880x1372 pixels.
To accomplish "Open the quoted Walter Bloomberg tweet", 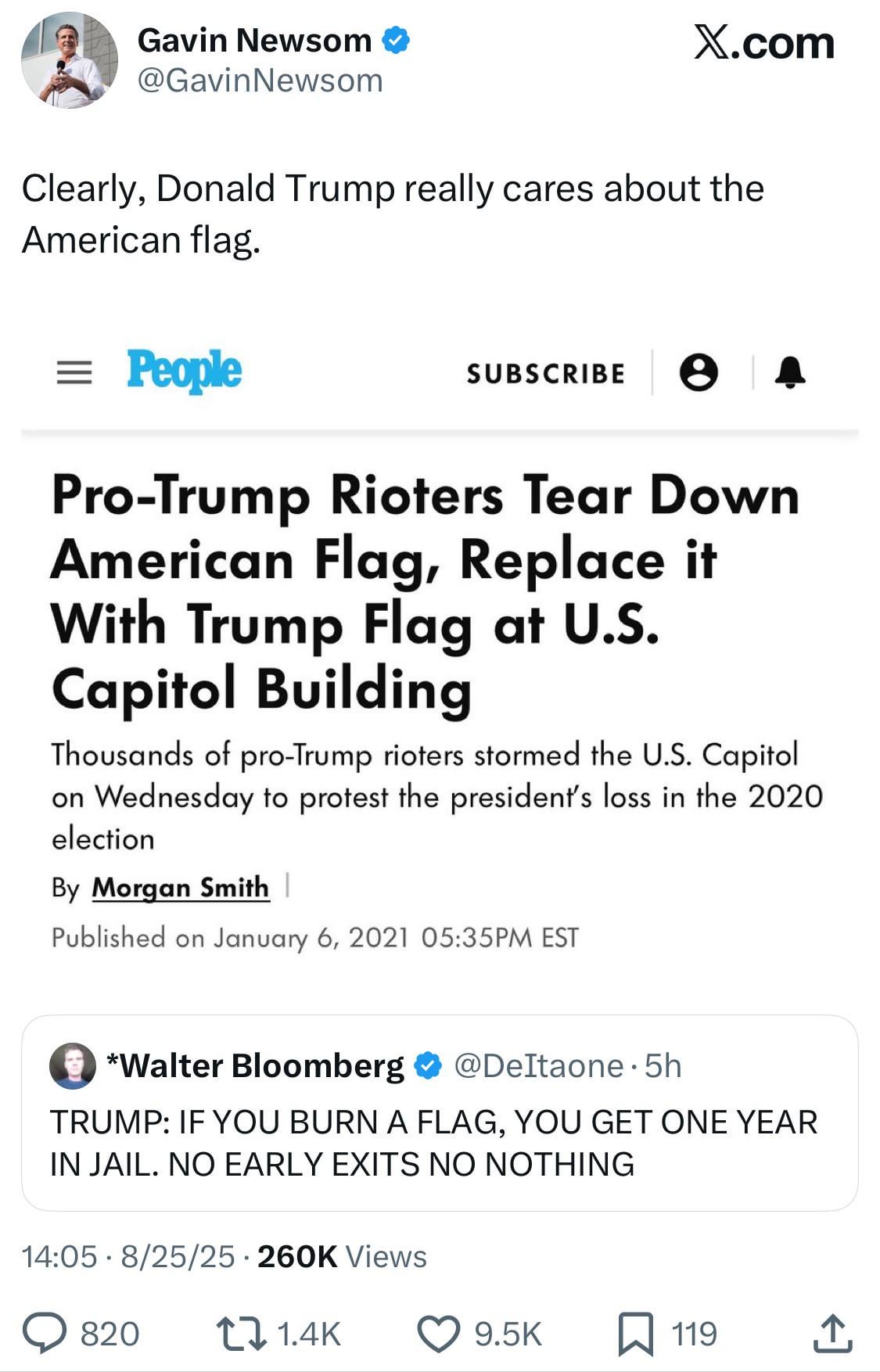I will 440,1113.
